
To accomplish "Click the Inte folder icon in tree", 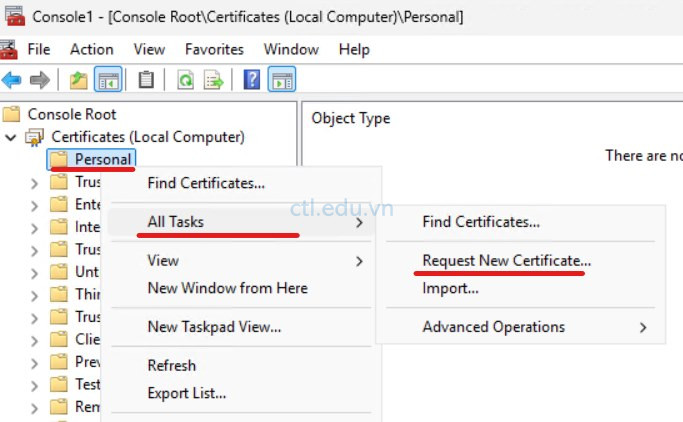I will click(59, 227).
